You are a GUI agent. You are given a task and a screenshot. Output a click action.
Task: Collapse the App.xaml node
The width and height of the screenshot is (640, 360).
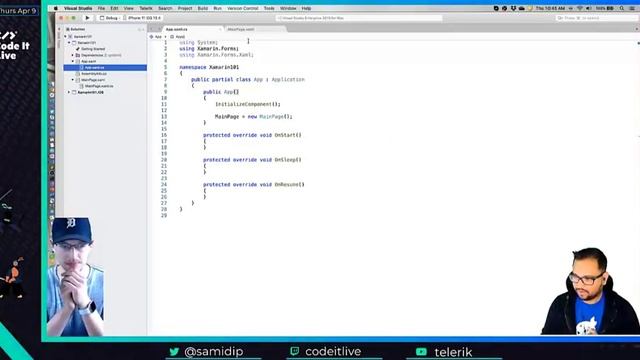point(73,61)
